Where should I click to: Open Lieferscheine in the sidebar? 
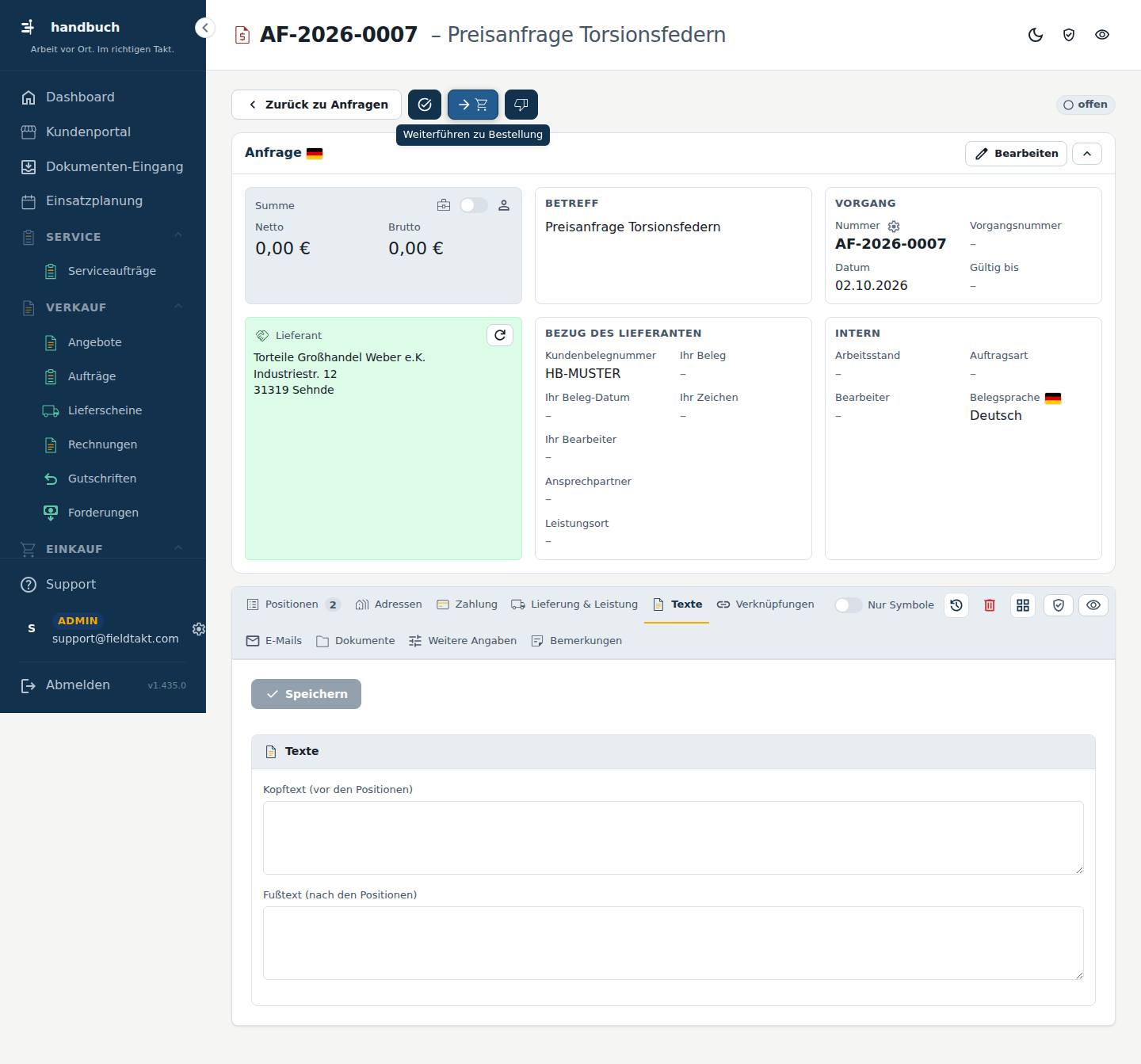(x=103, y=410)
